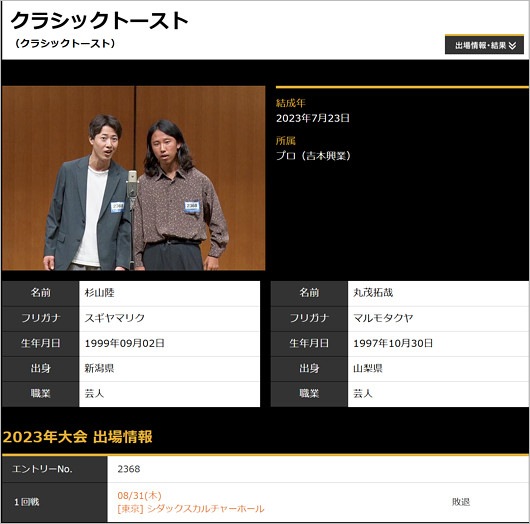
Task: Click the name 丸茂拓哉
Action: [373, 292]
